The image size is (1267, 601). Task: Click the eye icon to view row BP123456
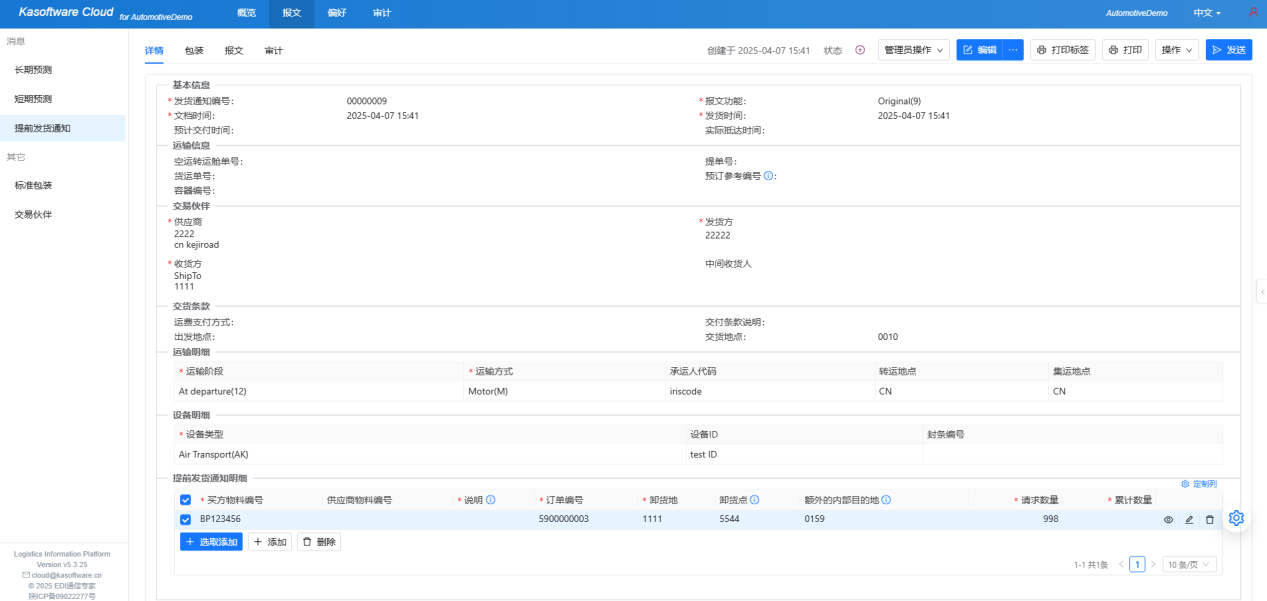point(1168,520)
